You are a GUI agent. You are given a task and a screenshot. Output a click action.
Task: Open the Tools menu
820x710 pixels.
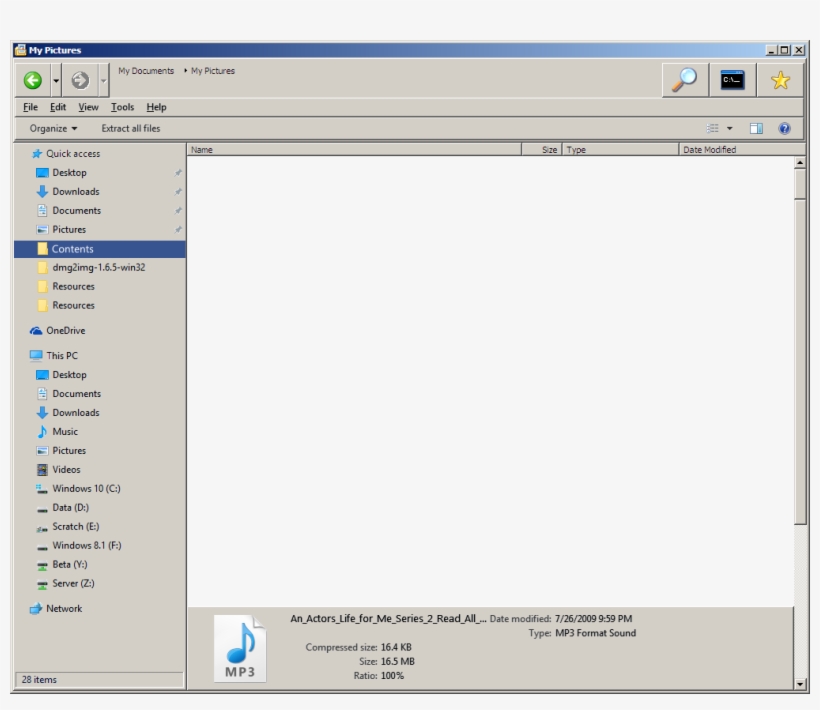tap(122, 107)
